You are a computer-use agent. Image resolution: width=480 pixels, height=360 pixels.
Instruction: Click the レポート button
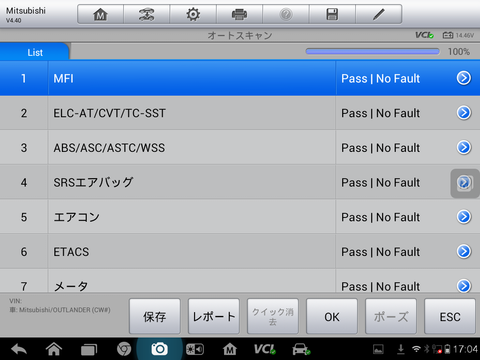click(214, 316)
